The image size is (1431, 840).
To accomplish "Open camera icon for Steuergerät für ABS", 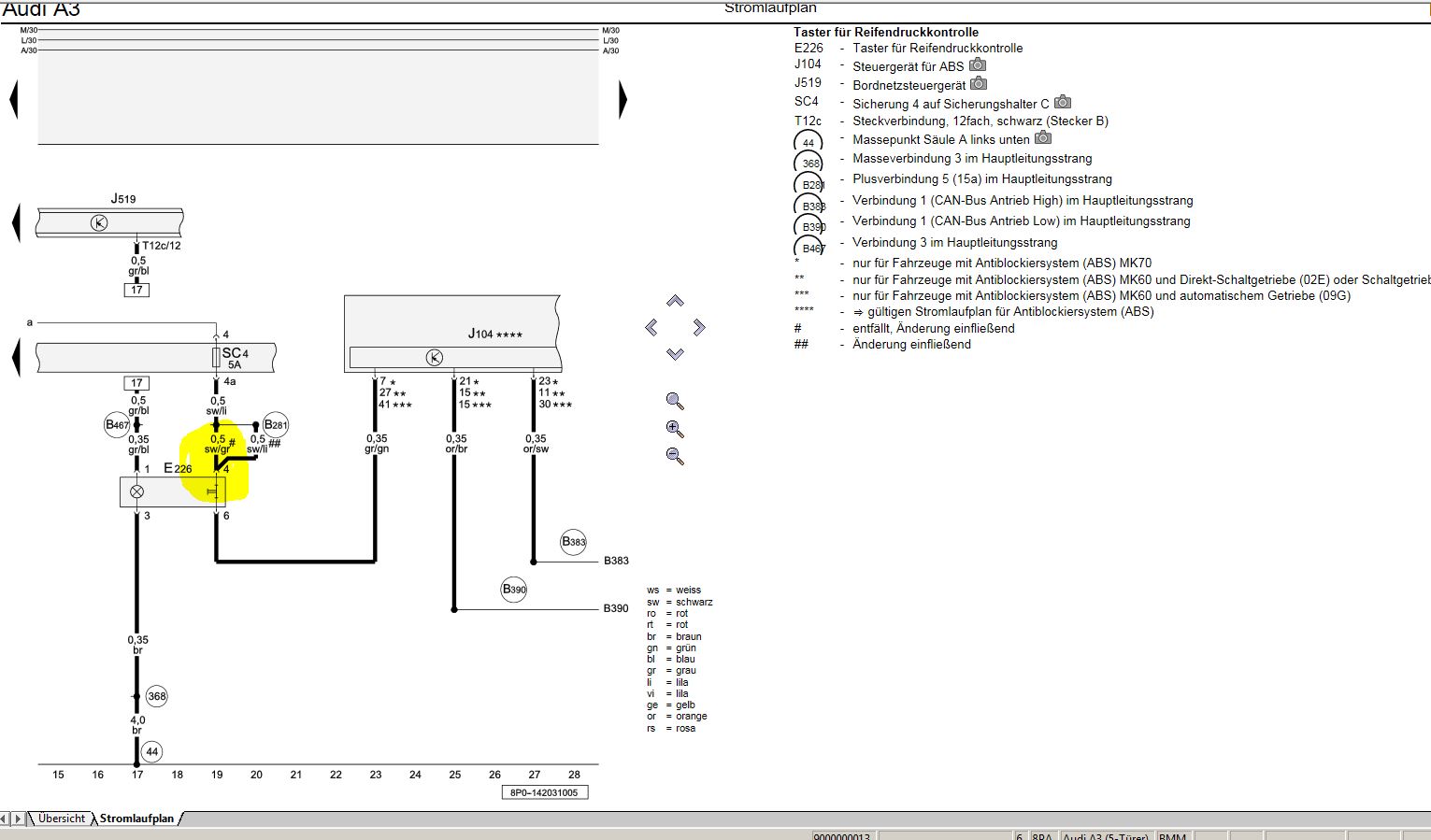I will [978, 64].
